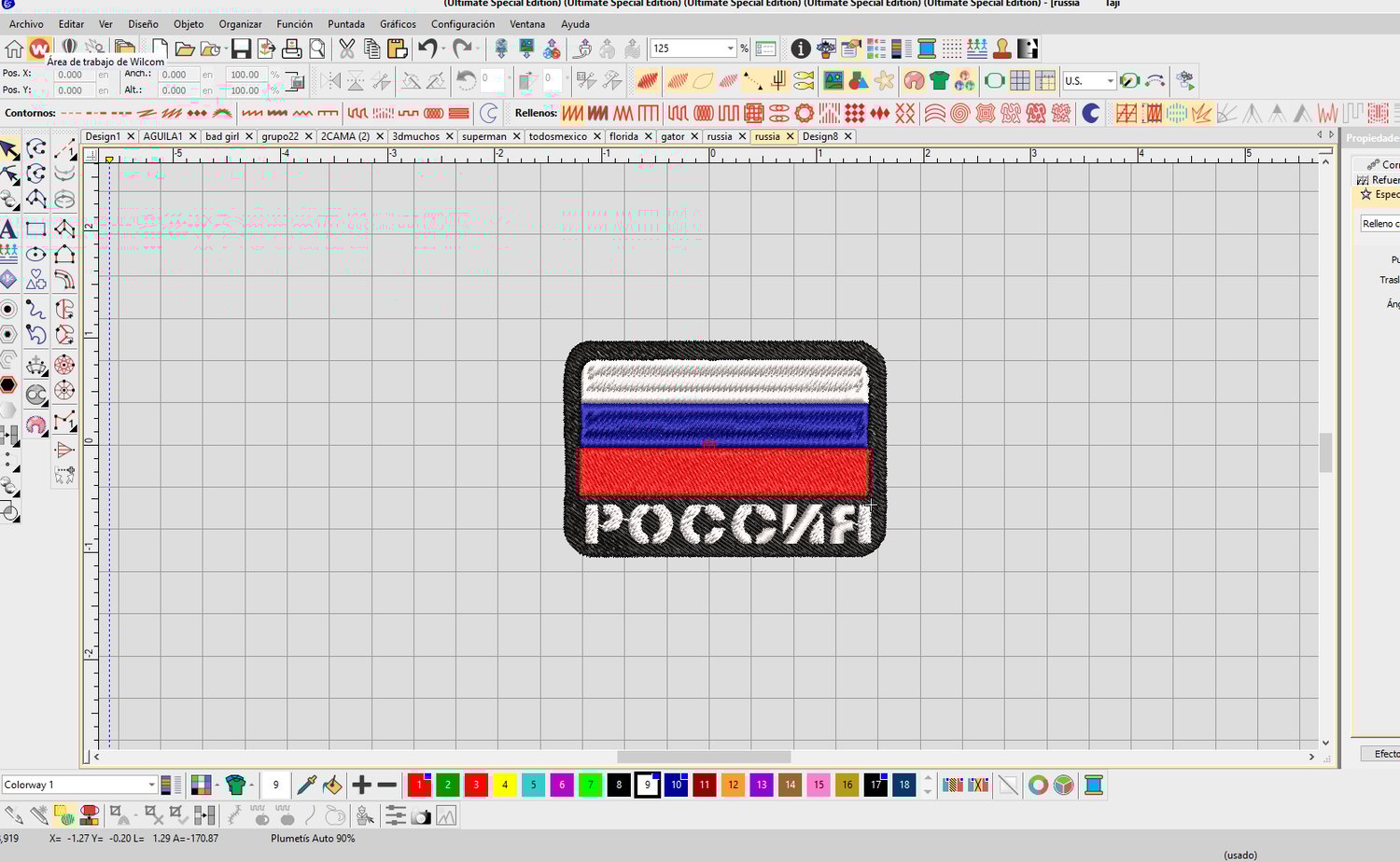Viewport: 1400px width, 862px height.
Task: Click the Wilcom workspace icon
Action: [38, 49]
